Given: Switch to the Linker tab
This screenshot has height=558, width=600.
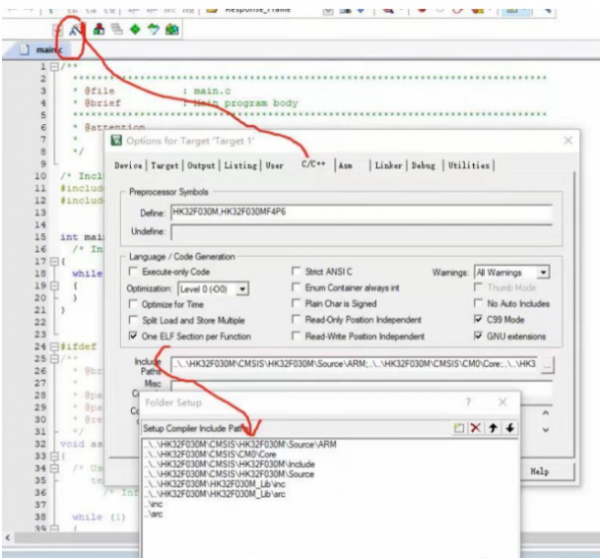Looking at the screenshot, I should point(388,165).
